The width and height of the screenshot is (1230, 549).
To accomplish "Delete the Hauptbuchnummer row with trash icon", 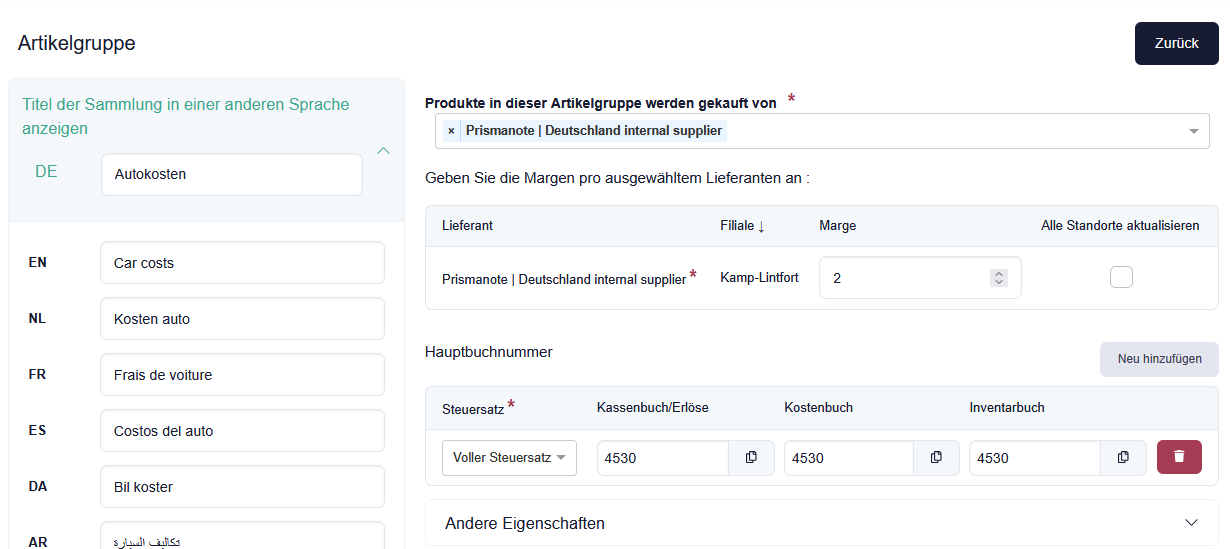I will [x=1179, y=457].
